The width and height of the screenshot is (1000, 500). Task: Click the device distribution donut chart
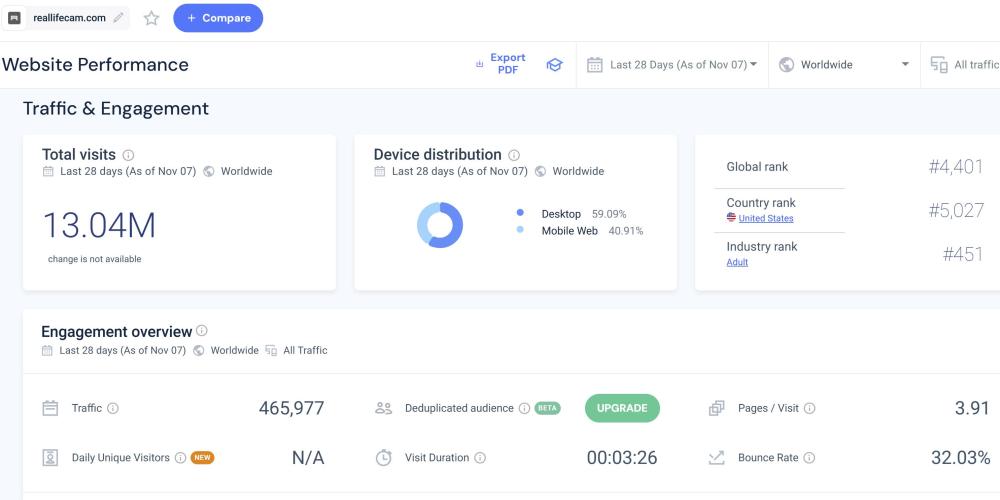point(440,225)
